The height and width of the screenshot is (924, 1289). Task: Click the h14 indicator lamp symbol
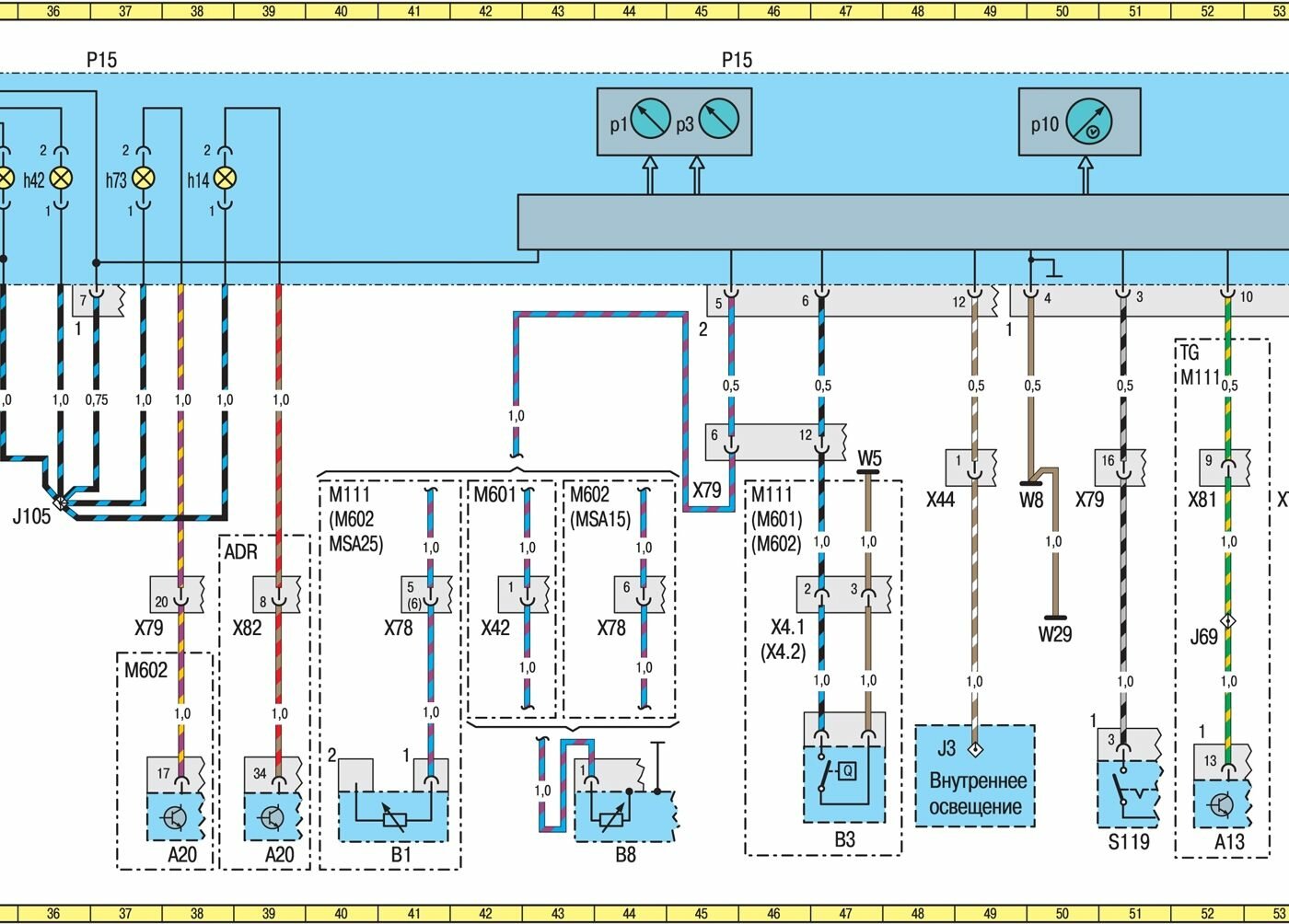tap(225, 179)
